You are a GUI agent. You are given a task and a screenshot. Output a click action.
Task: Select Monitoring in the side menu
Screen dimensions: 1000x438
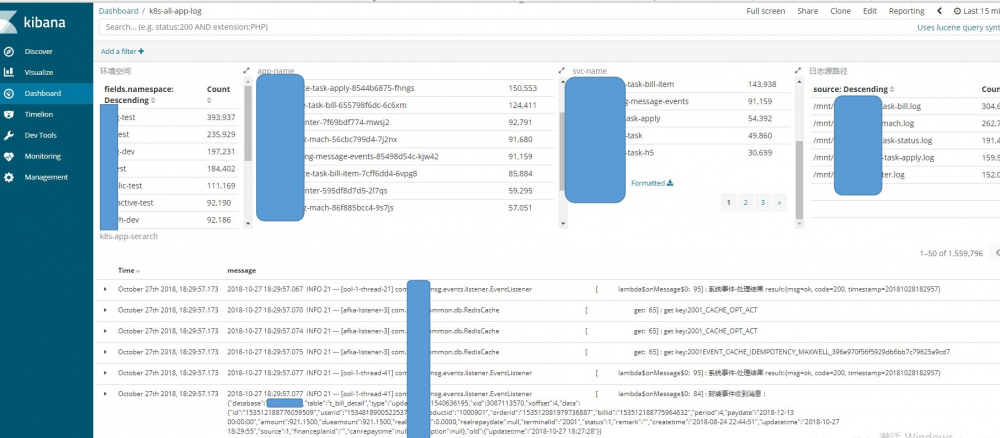point(43,157)
